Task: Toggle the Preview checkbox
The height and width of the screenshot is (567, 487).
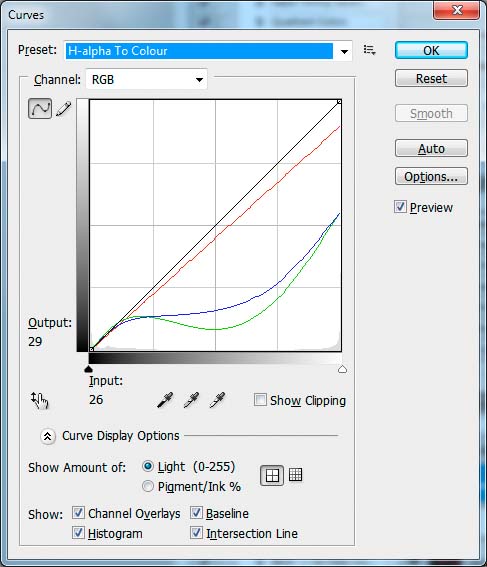Action: (x=400, y=207)
